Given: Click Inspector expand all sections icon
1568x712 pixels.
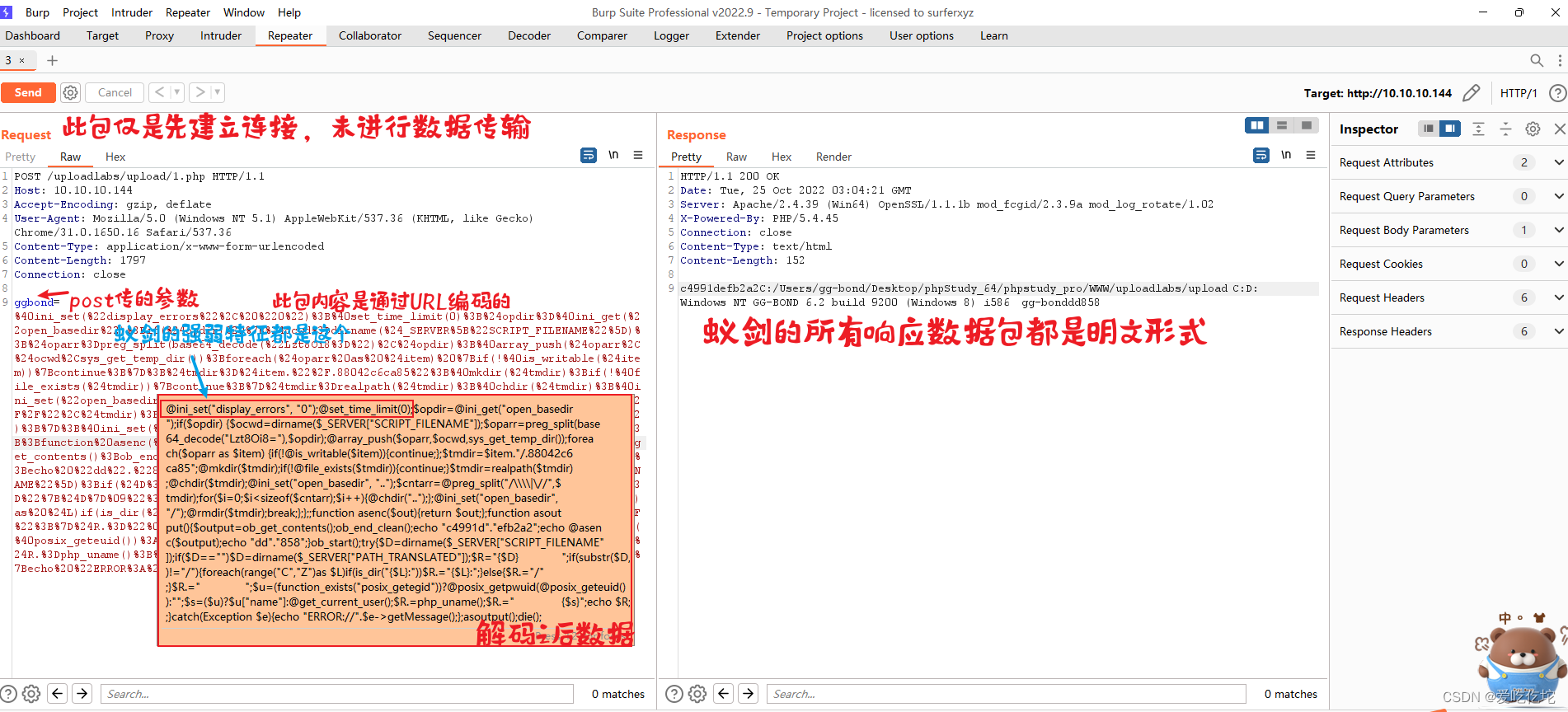Looking at the screenshot, I should coord(1478,129).
